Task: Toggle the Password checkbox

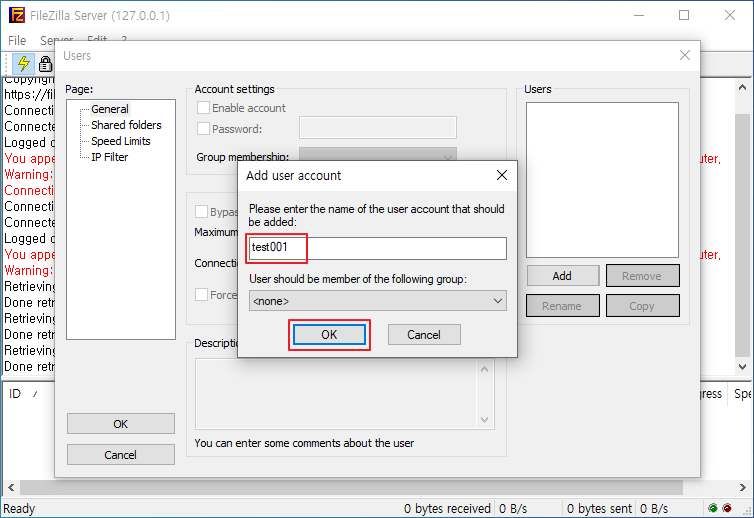Action: click(203, 128)
